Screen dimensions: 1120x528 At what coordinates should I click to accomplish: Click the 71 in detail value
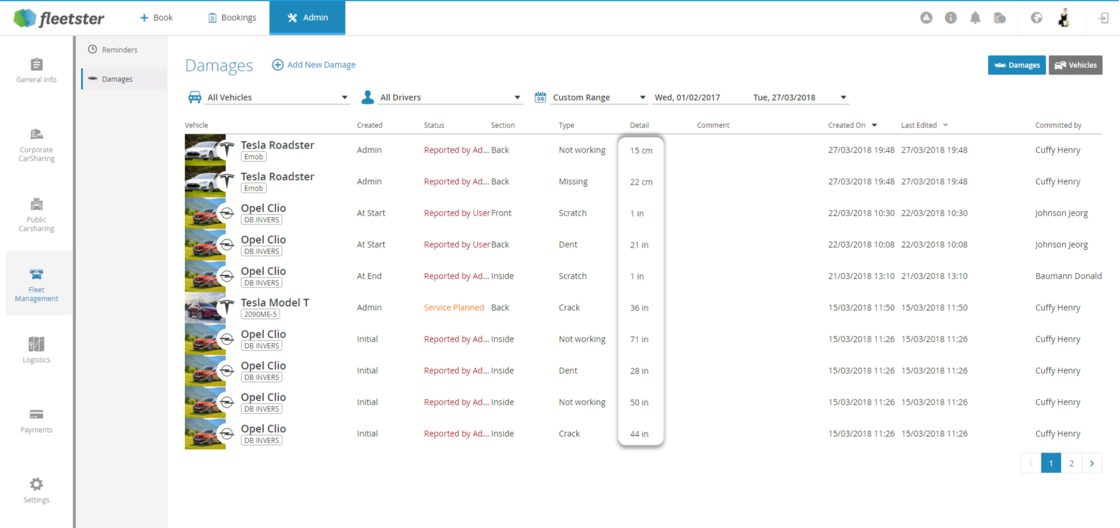coord(639,339)
